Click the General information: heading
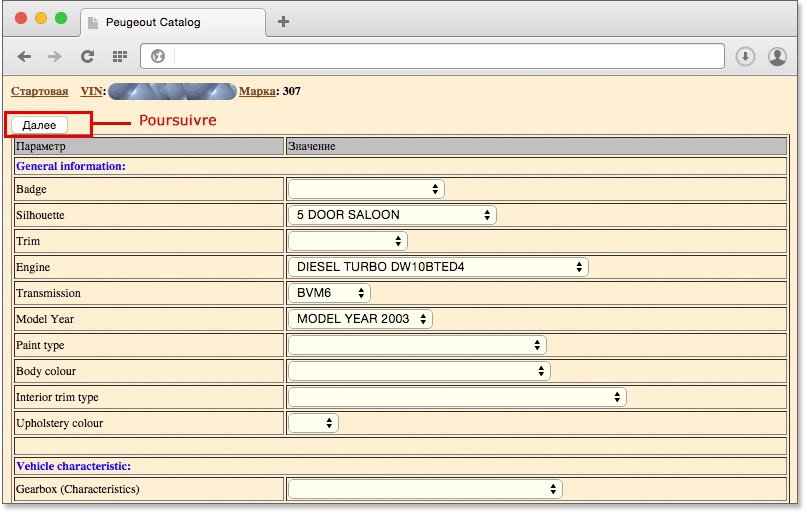The image size is (808, 516). tap(71, 166)
